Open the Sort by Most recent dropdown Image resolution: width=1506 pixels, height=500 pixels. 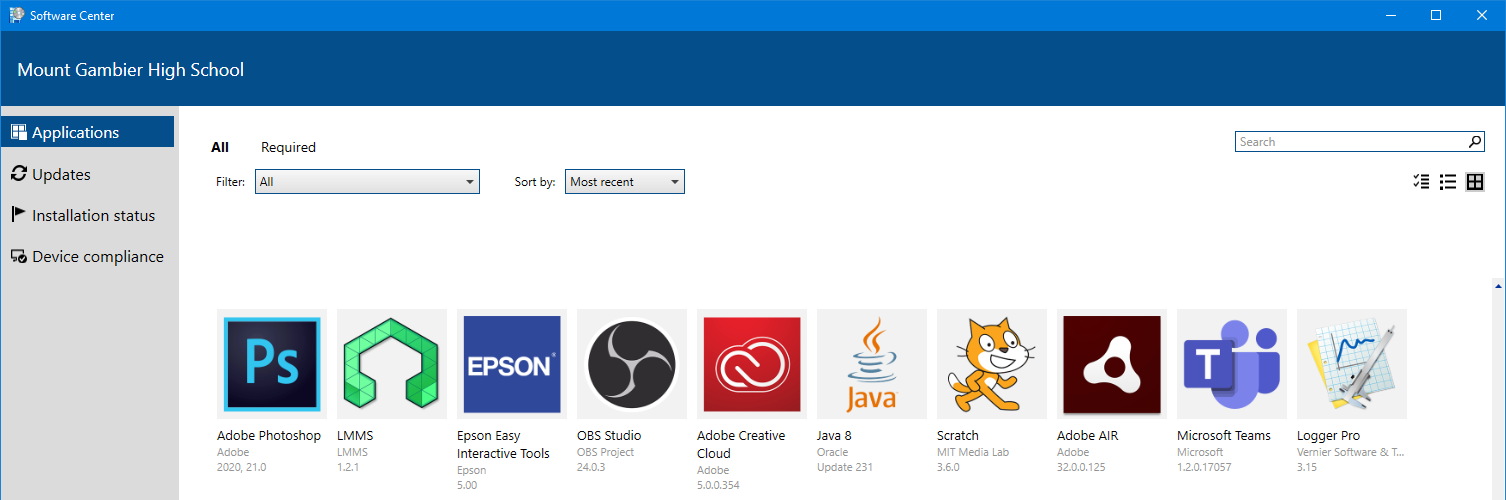coord(625,182)
